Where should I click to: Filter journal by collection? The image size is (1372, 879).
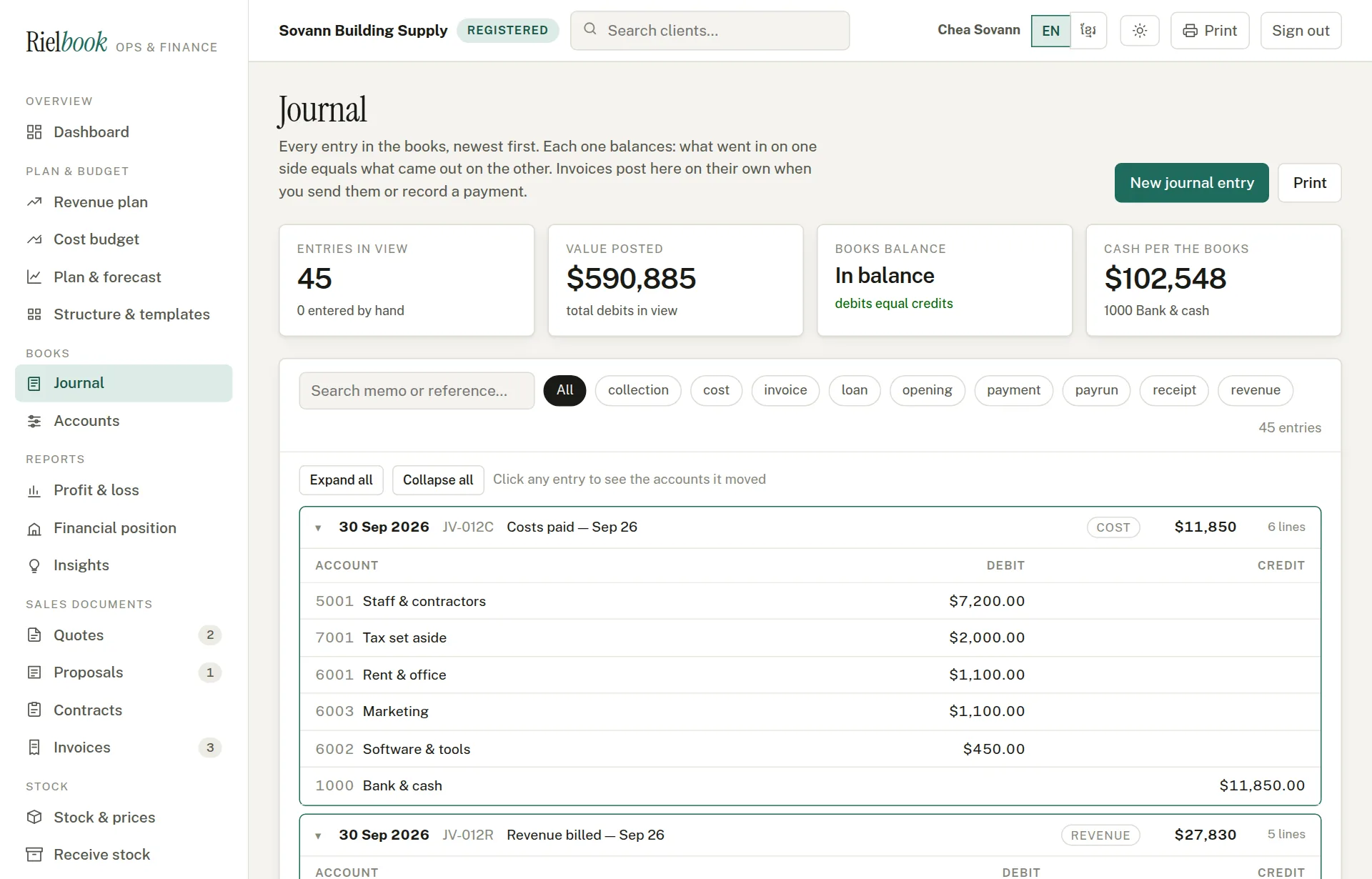(638, 390)
